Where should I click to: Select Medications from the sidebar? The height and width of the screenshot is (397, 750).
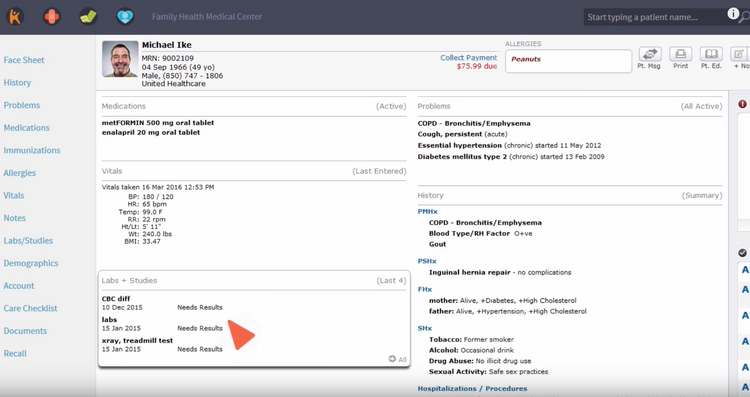[26, 128]
